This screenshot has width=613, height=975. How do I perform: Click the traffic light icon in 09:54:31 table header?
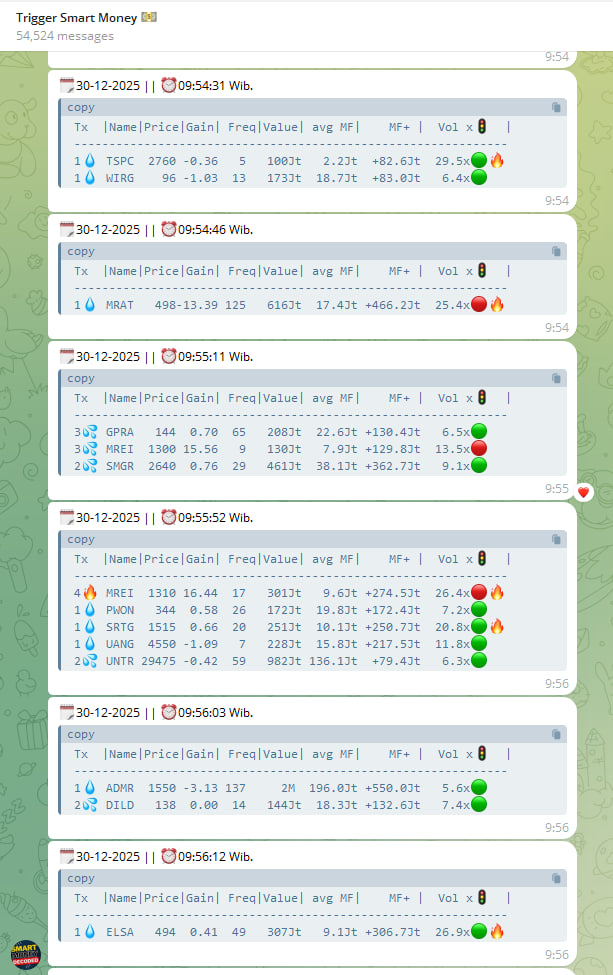482,126
